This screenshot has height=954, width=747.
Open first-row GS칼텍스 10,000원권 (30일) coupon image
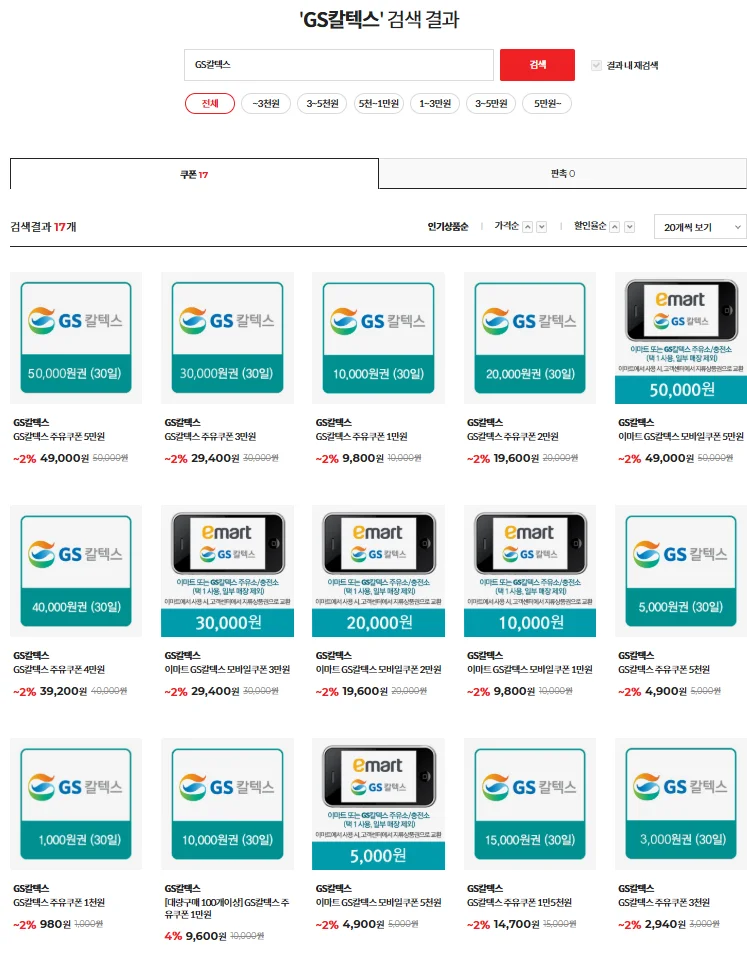coord(378,338)
